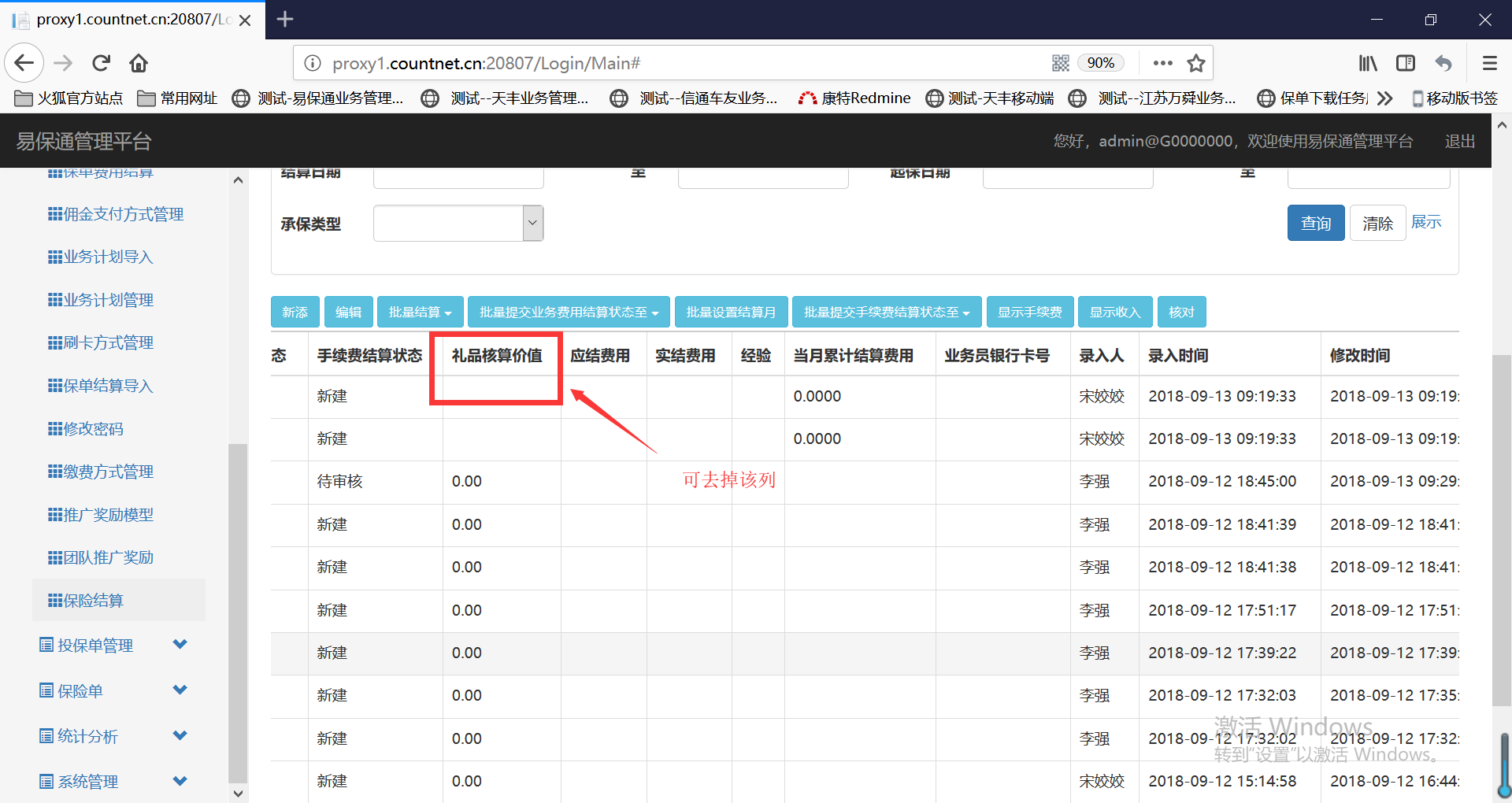
Task: Open the Firefox library icon
Action: (1368, 63)
